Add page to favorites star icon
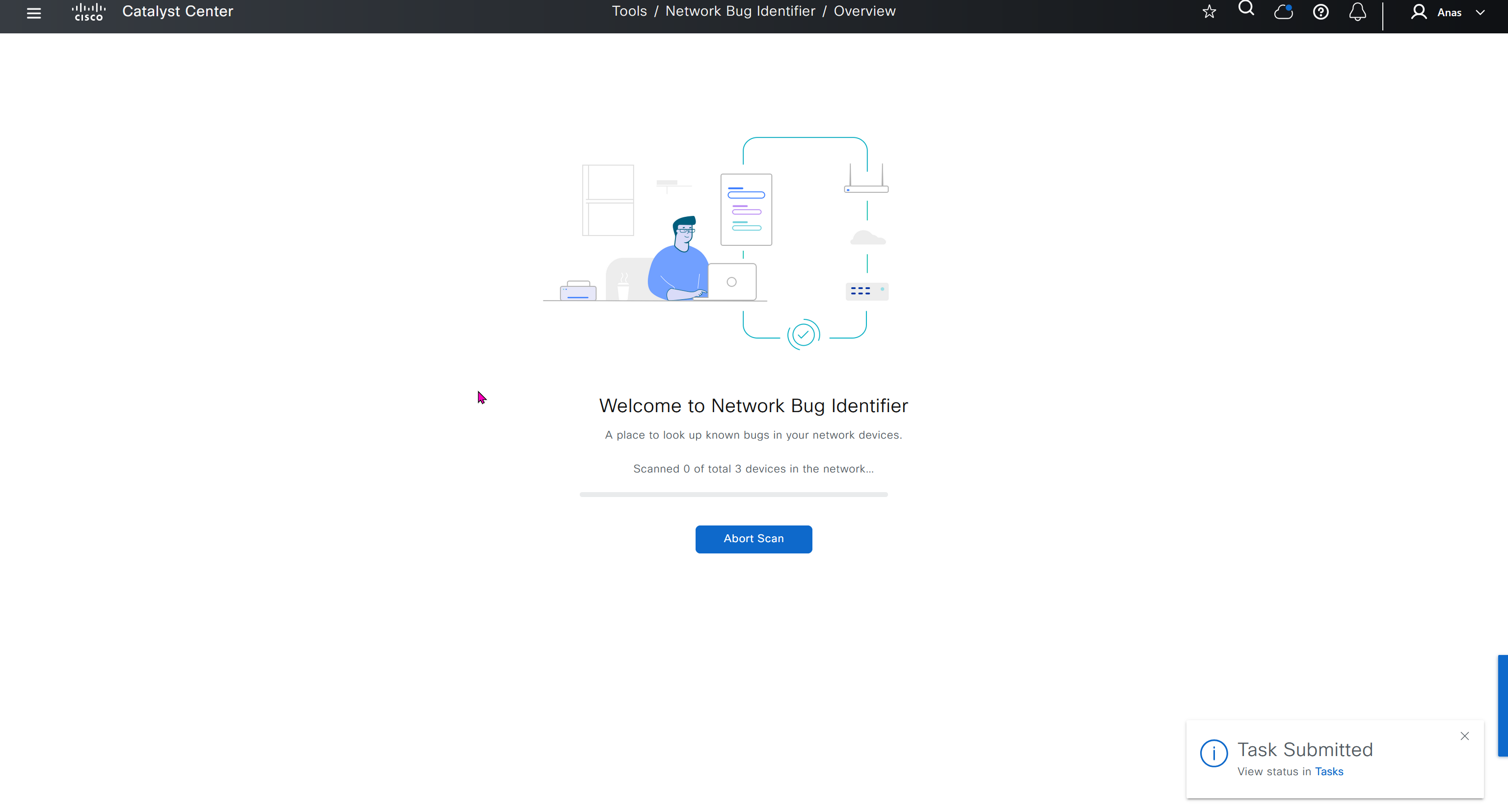This screenshot has width=1508, height=812. click(1210, 12)
